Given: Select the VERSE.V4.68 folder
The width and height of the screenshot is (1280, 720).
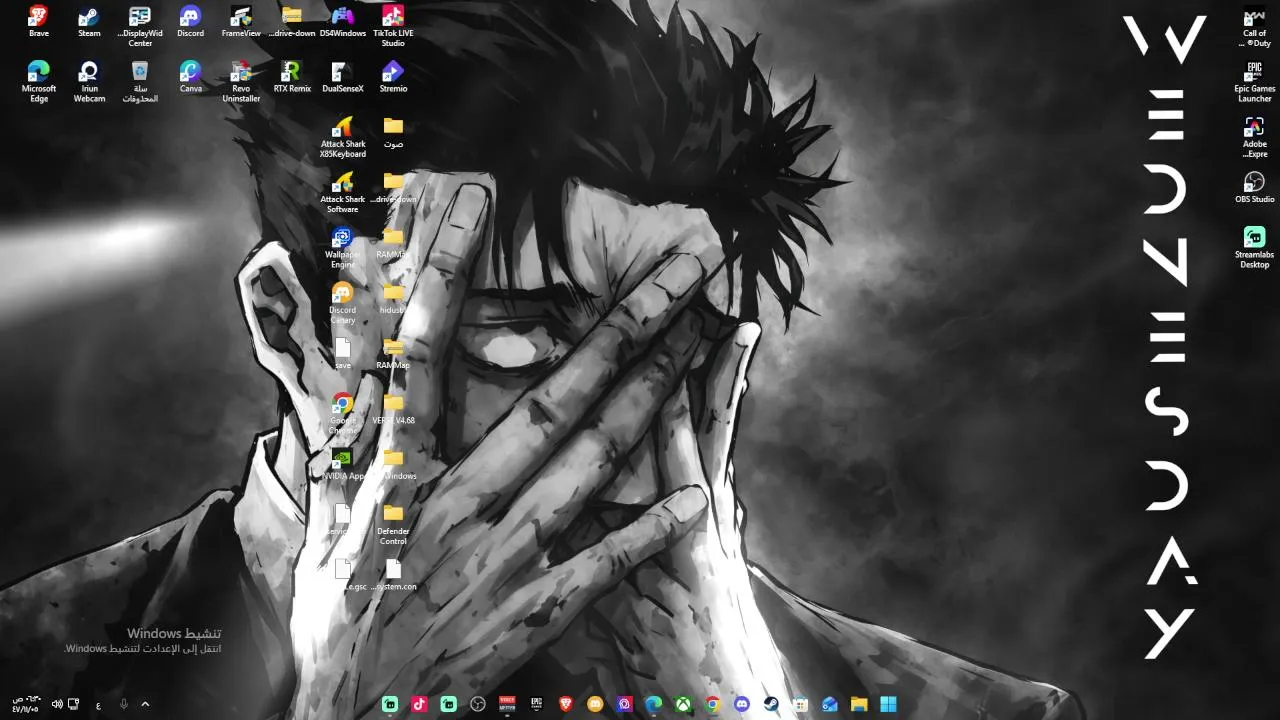Looking at the screenshot, I should [393, 409].
